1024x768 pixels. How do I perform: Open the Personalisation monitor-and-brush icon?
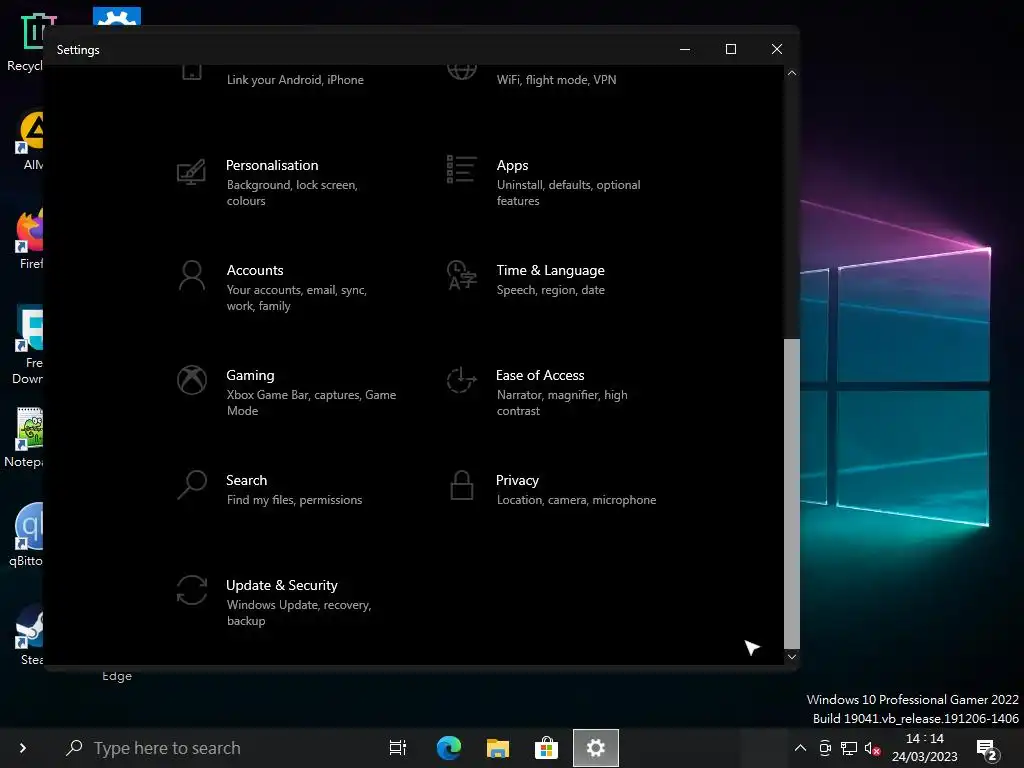[191, 172]
